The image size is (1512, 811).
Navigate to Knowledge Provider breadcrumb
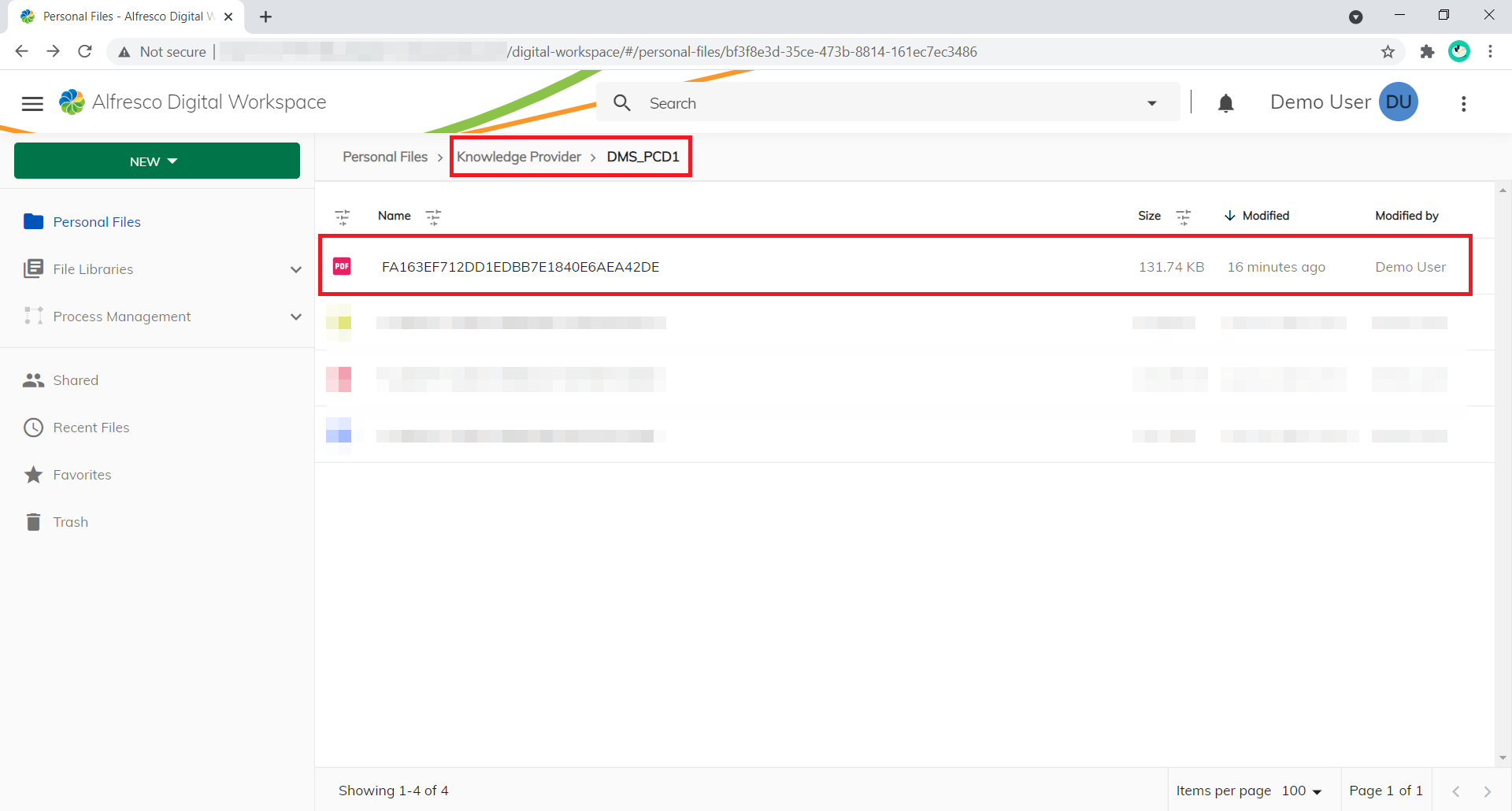pyautogui.click(x=518, y=157)
